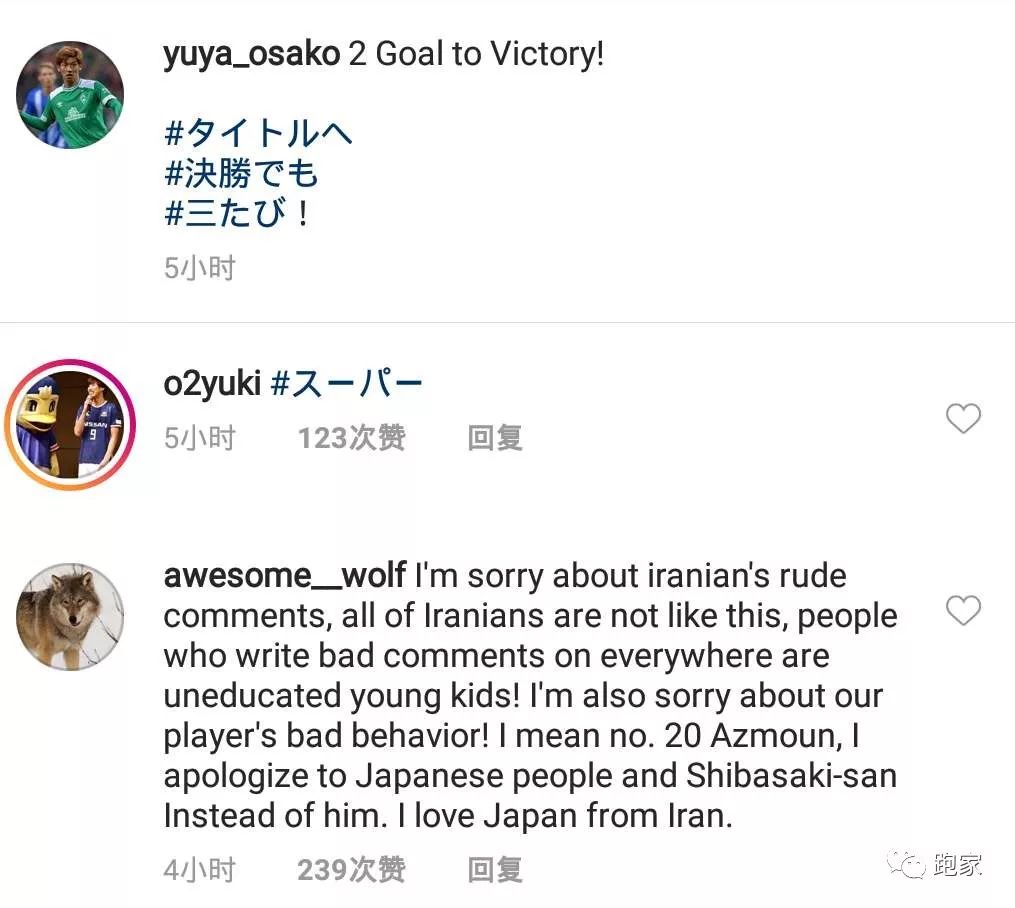Reply to the o2yuki comment
This screenshot has width=1015, height=908.
click(x=495, y=438)
